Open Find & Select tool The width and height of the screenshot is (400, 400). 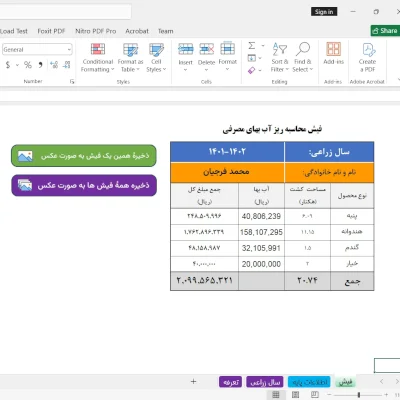click(x=303, y=58)
